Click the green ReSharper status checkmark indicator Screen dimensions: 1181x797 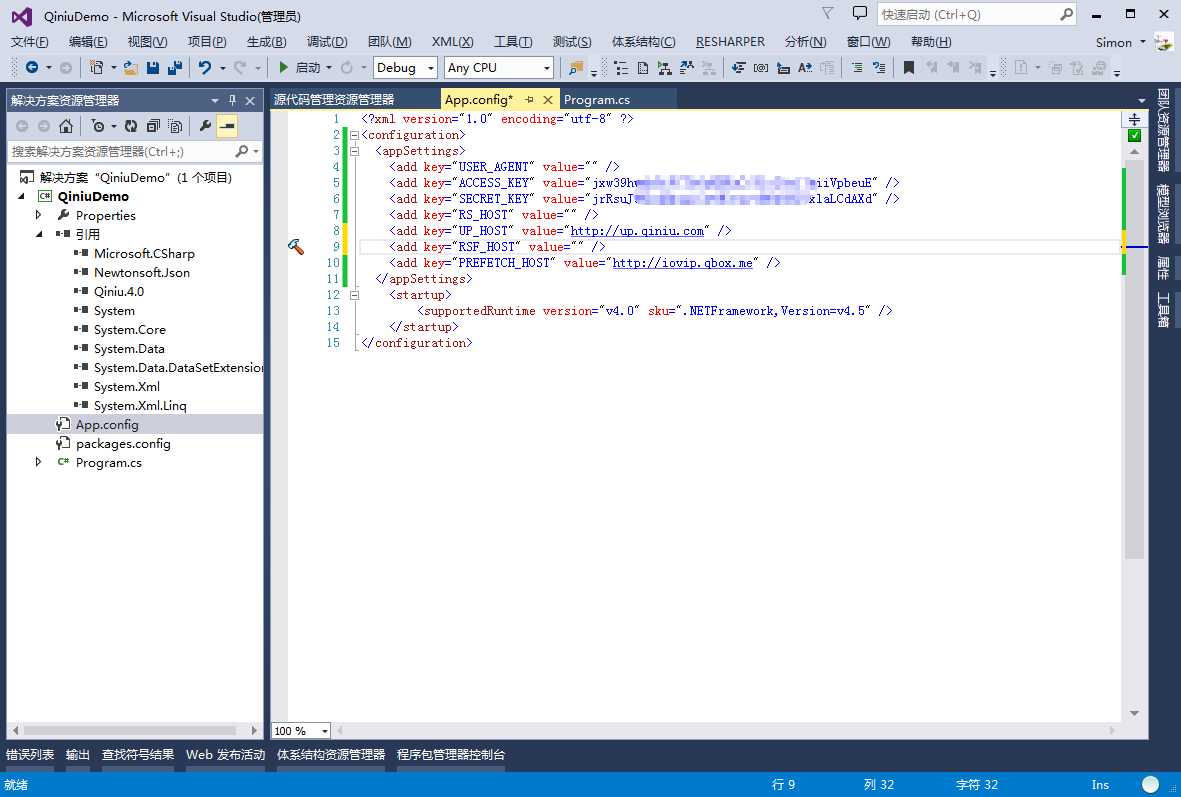coord(1134,136)
